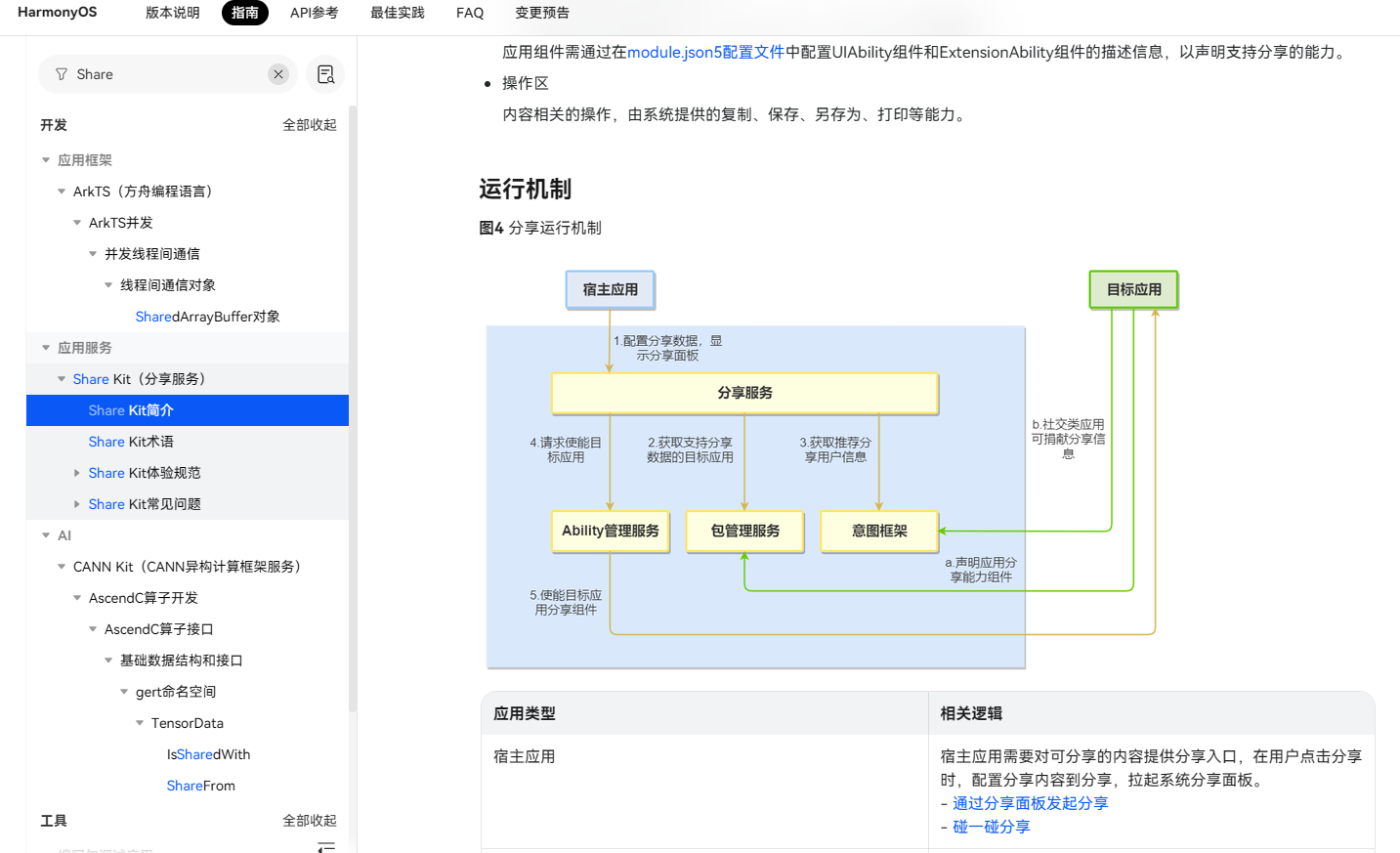Viewport: 1400px width, 853px height.
Task: Clear the Share search filter
Action: tap(278, 74)
